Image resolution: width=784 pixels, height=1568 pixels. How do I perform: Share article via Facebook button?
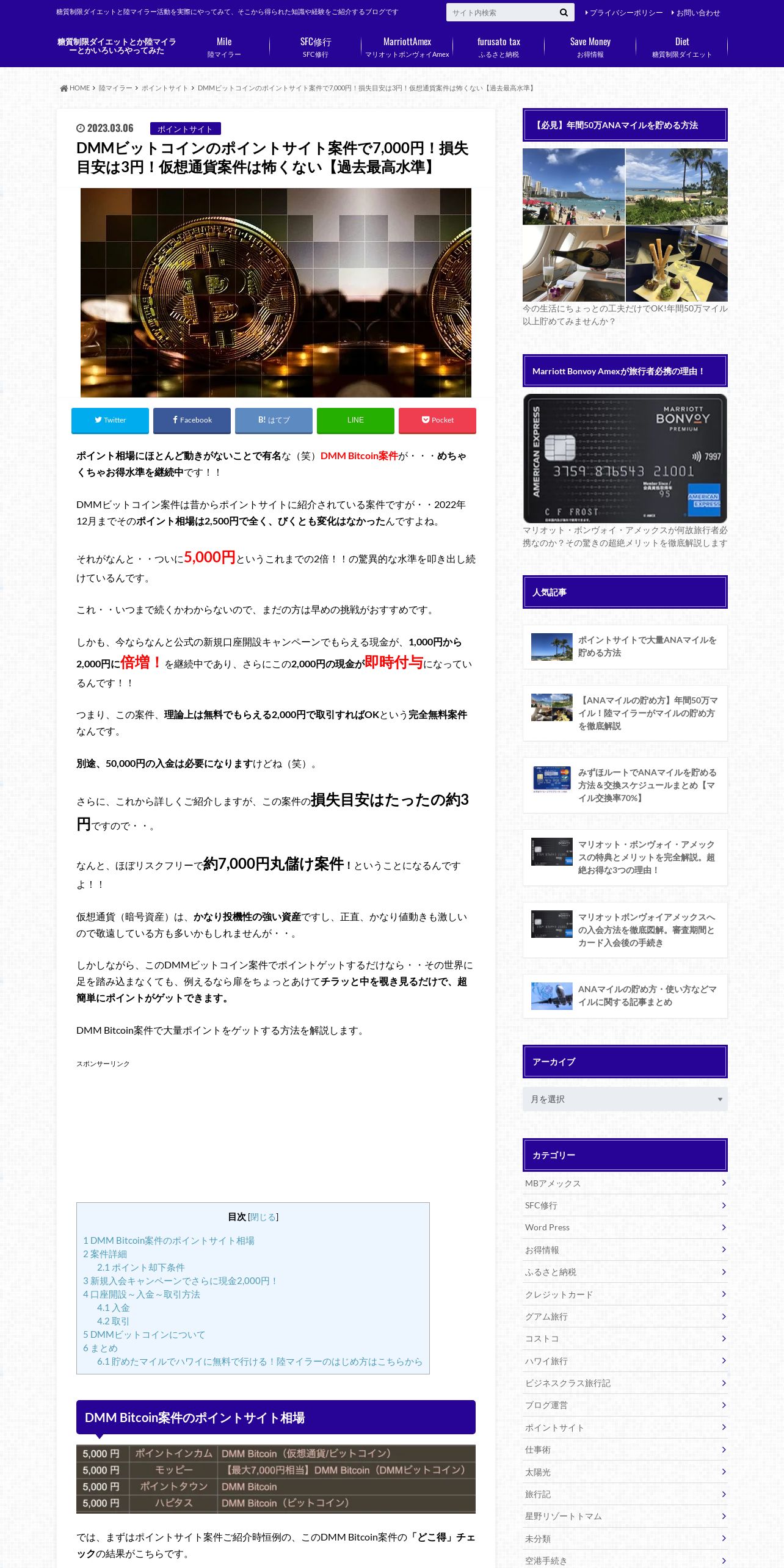click(x=192, y=420)
